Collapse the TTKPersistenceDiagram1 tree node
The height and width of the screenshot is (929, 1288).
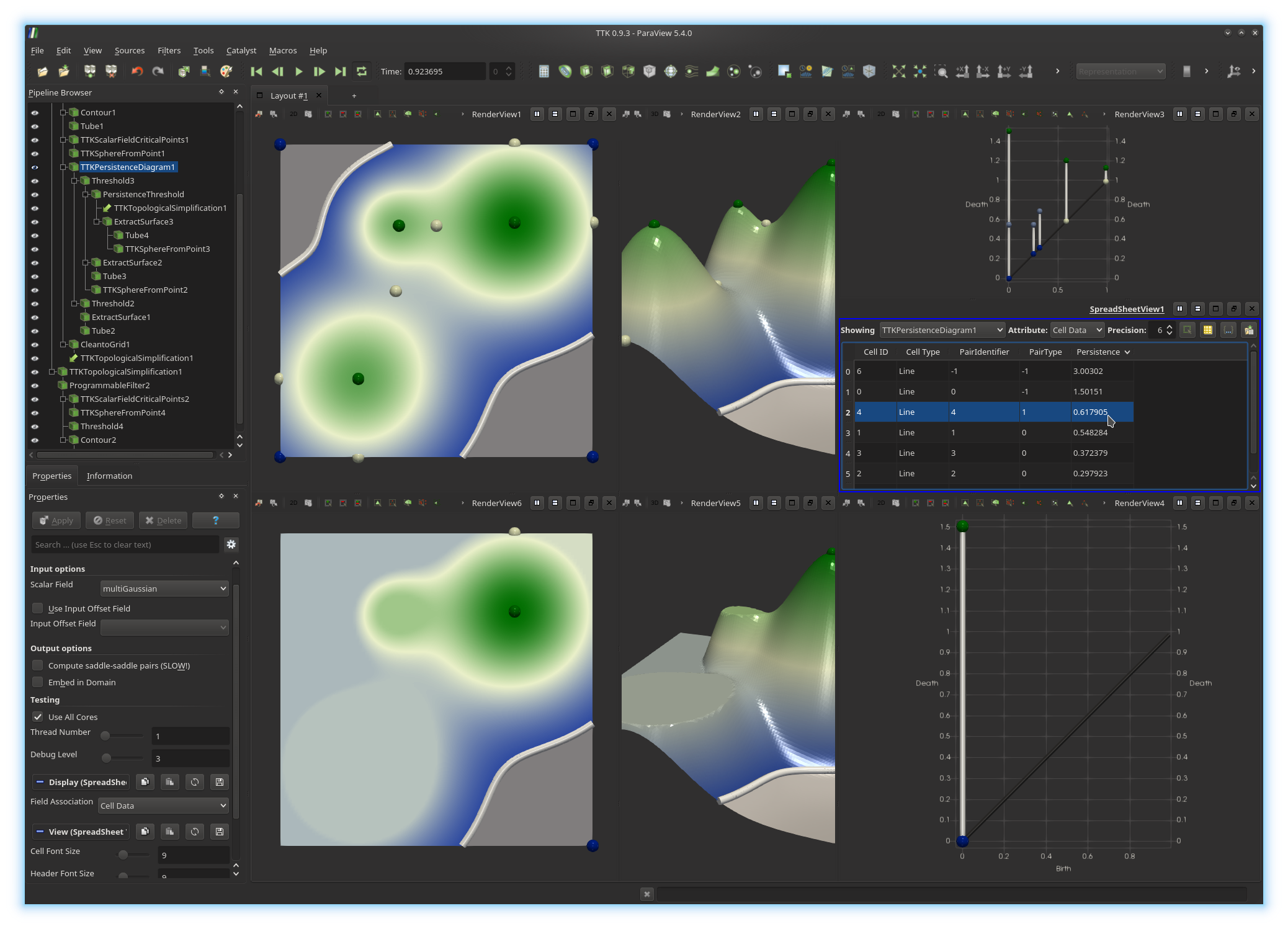63,167
